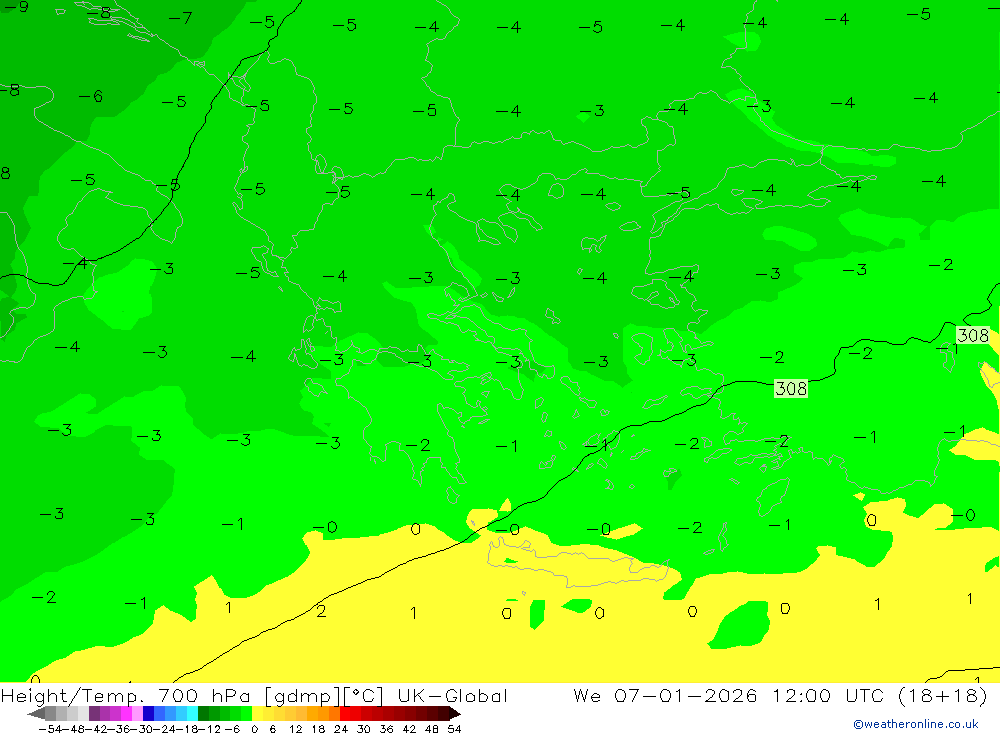Click the dark arrow at legend's warm end

tap(455, 714)
